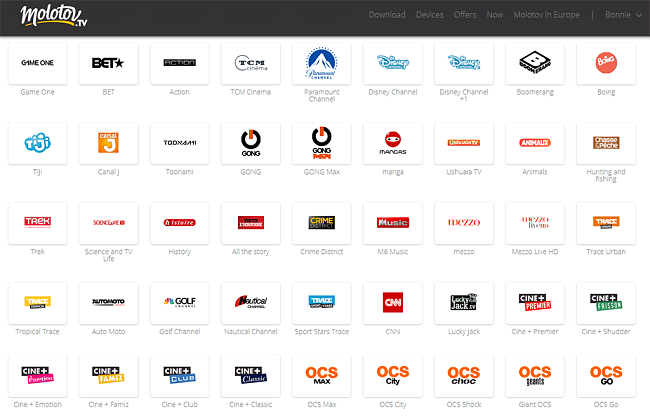The image size is (650, 418).
Task: Open the mezzo channel tile
Action: 464,223
